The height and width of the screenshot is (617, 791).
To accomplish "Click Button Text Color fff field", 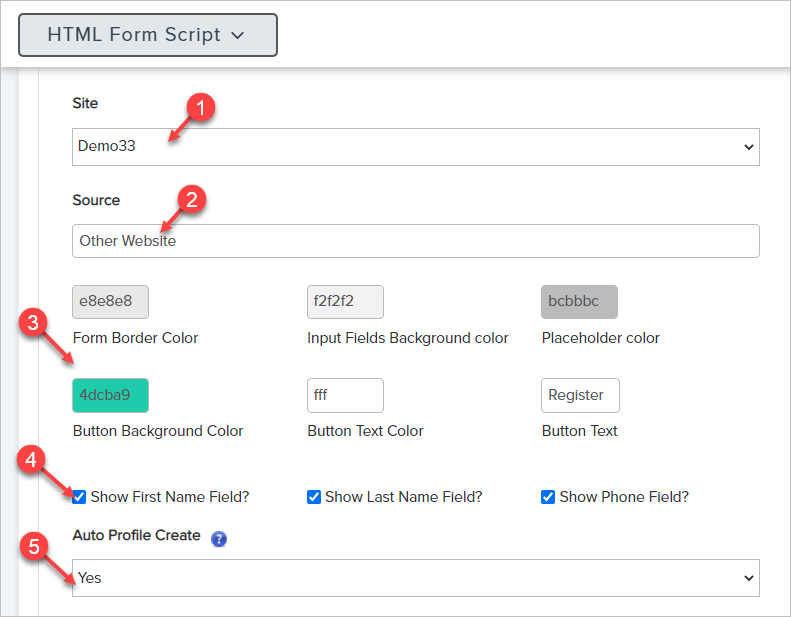I will click(345, 395).
